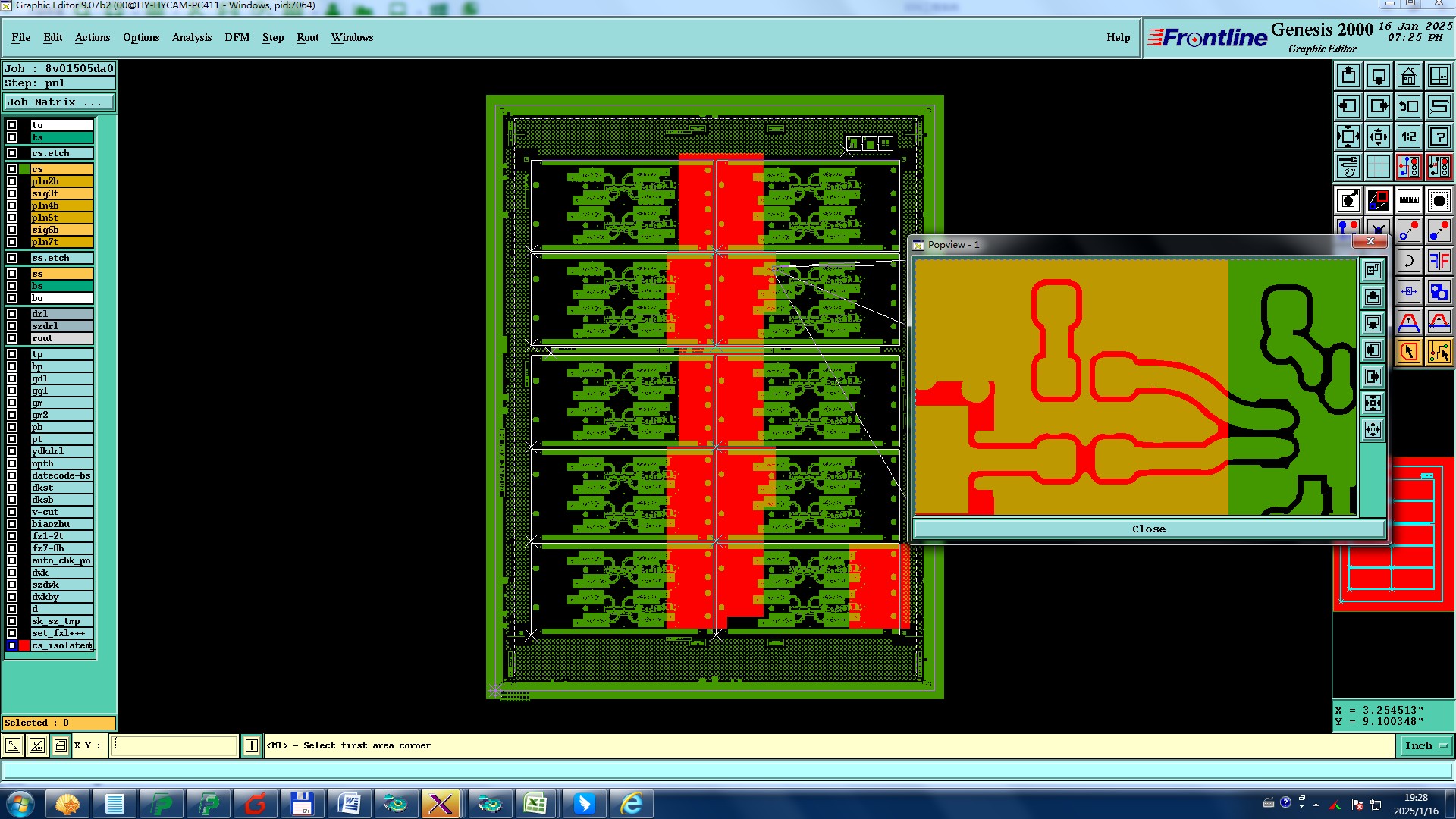Open the Job Matrix selector
1456x819 pixels.
coord(59,102)
